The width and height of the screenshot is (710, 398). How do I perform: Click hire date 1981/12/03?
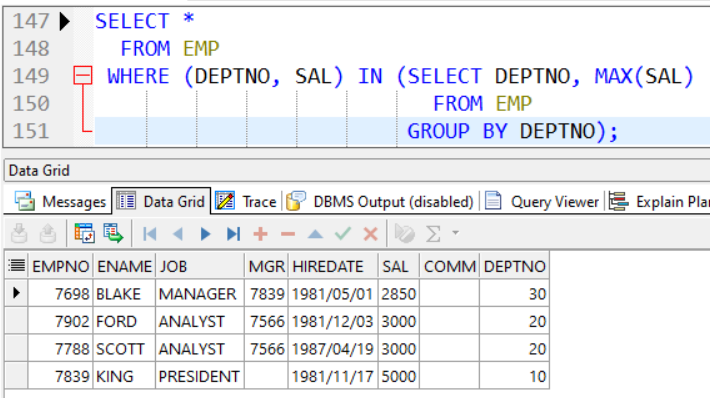point(333,321)
